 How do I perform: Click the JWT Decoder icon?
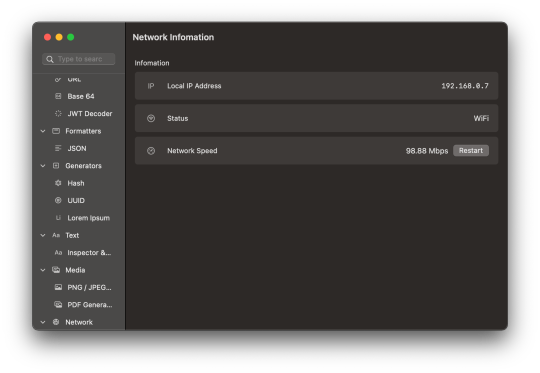click(58, 113)
